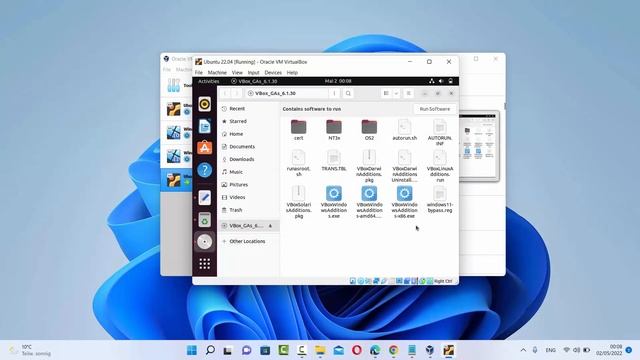Viewport: 640px width, 360px height.
Task: Open Ubuntu Software from the dock
Action: (204, 148)
